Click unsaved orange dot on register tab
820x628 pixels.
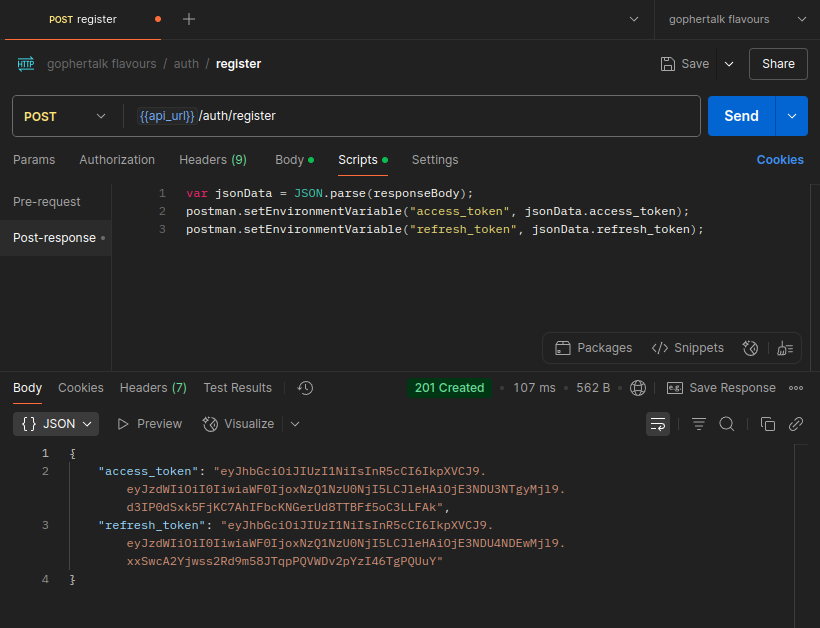pyautogui.click(x=158, y=19)
